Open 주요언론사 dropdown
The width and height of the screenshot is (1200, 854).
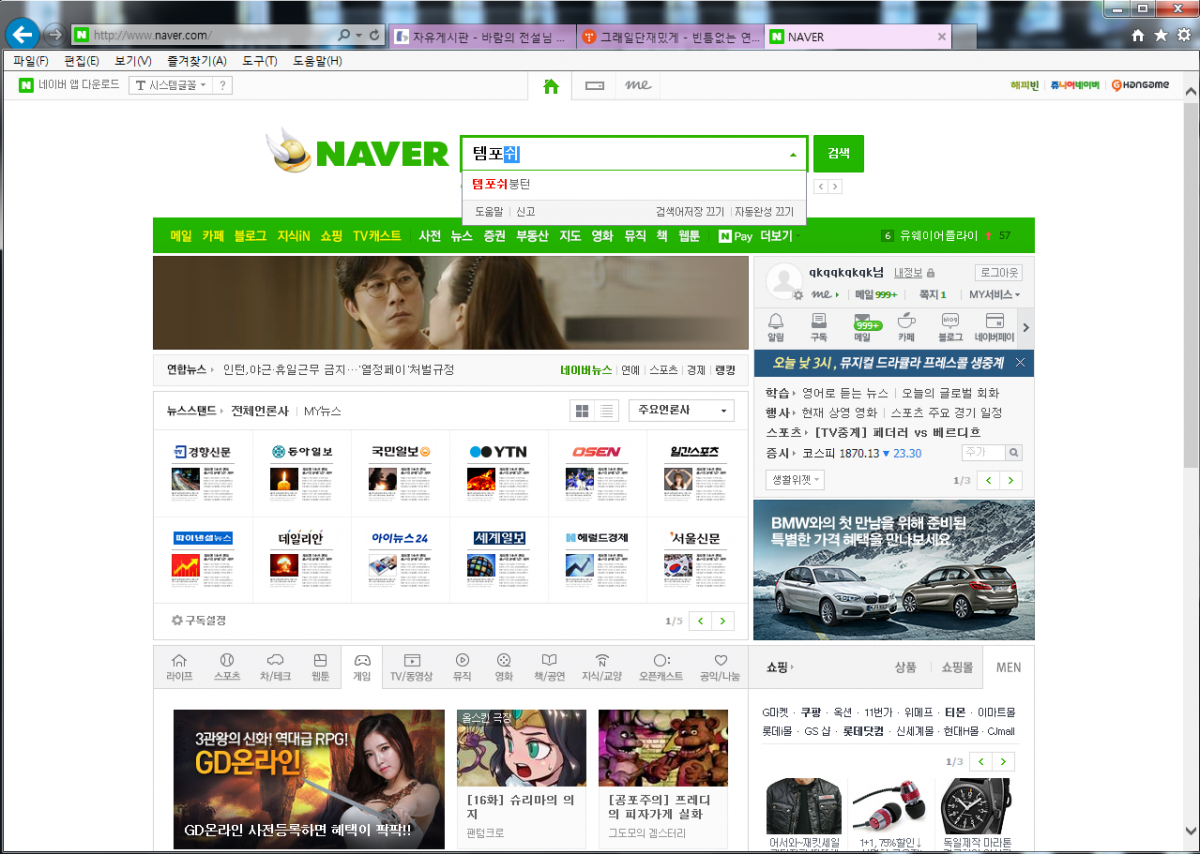(x=681, y=411)
